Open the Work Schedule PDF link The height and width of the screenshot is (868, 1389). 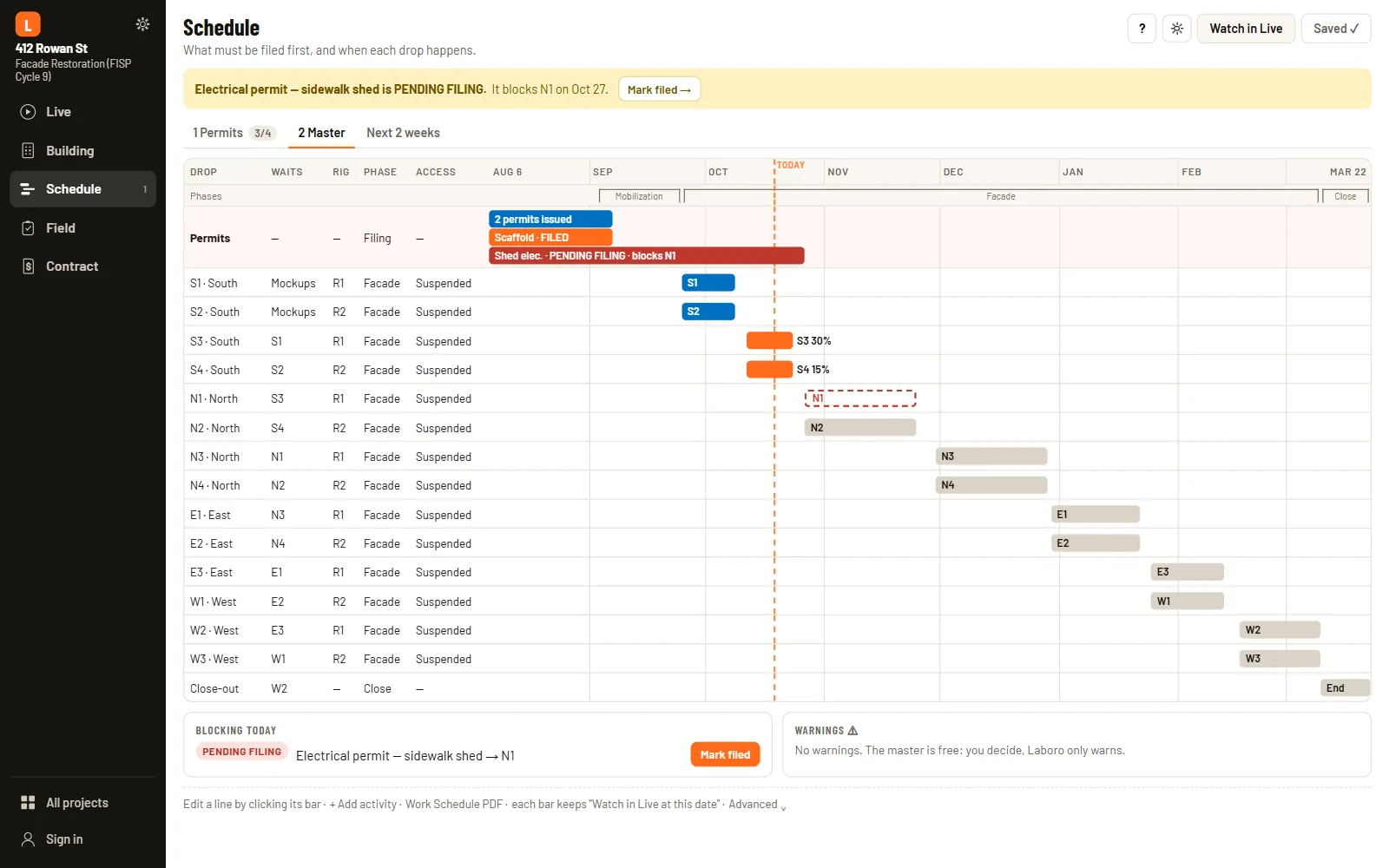[x=453, y=805]
